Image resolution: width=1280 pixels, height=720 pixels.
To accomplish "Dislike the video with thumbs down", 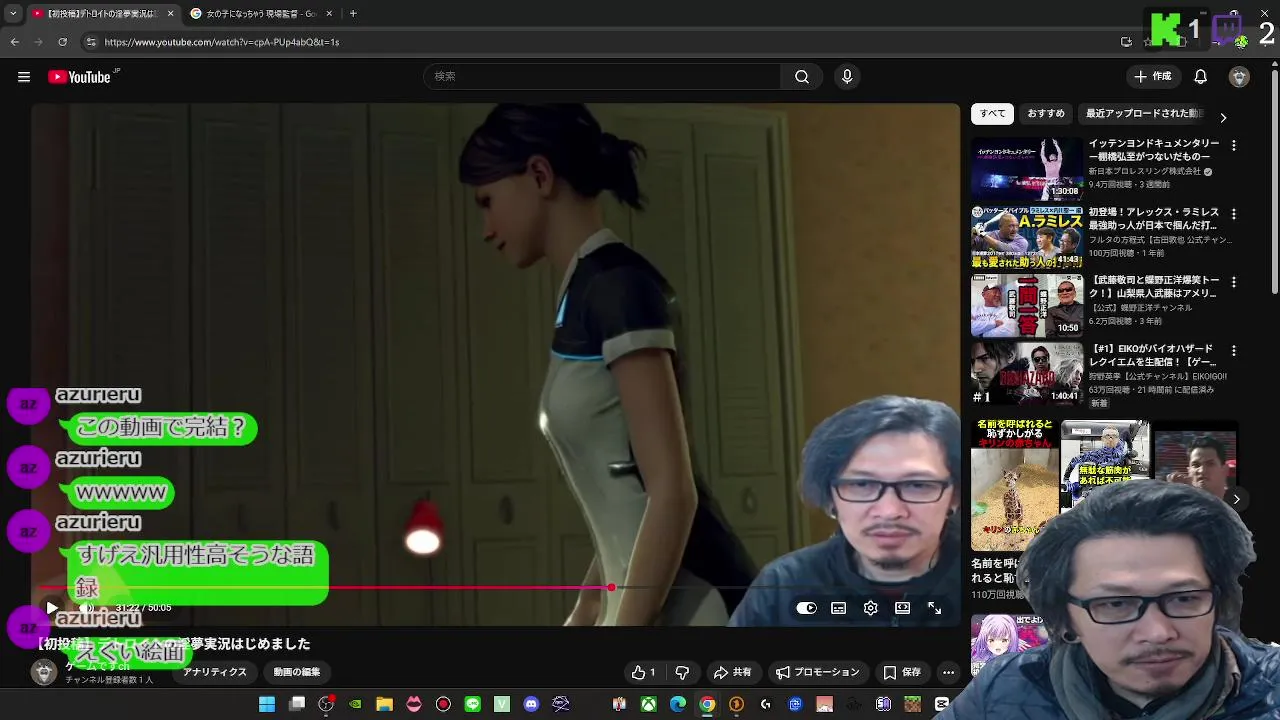I will click(682, 673).
